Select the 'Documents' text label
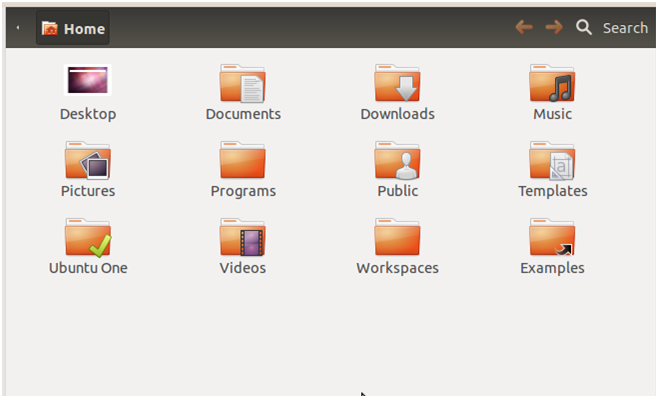The image size is (658, 398). point(243,114)
